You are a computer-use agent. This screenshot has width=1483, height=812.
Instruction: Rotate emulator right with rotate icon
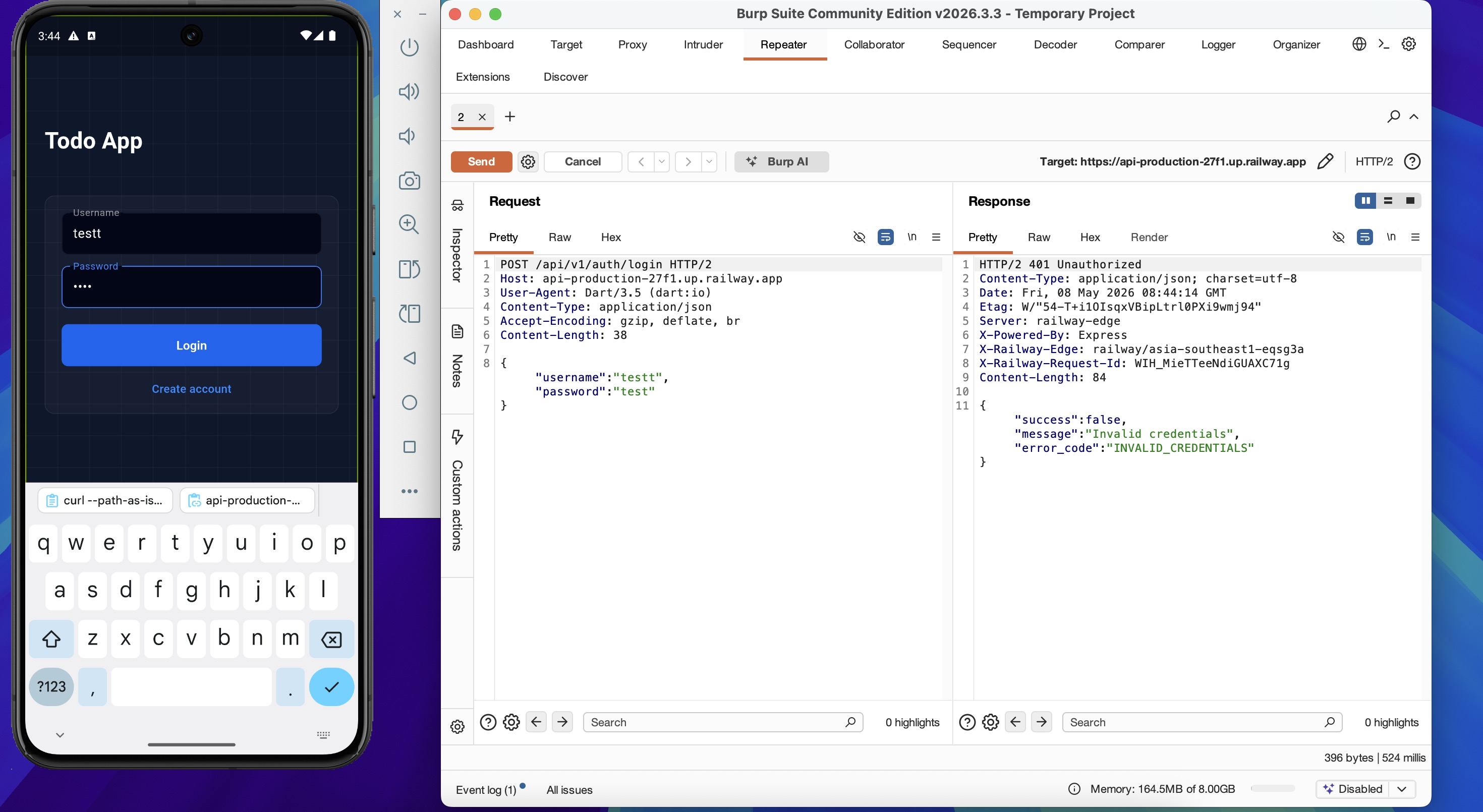409,269
